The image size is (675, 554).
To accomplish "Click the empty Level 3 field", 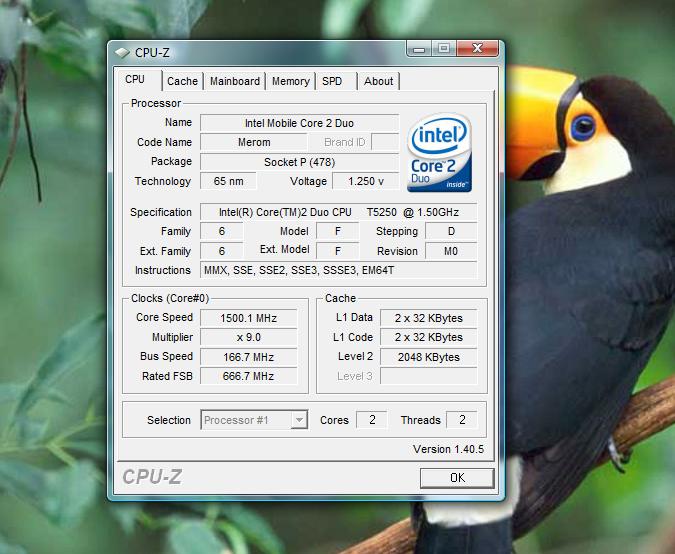I will (429, 376).
